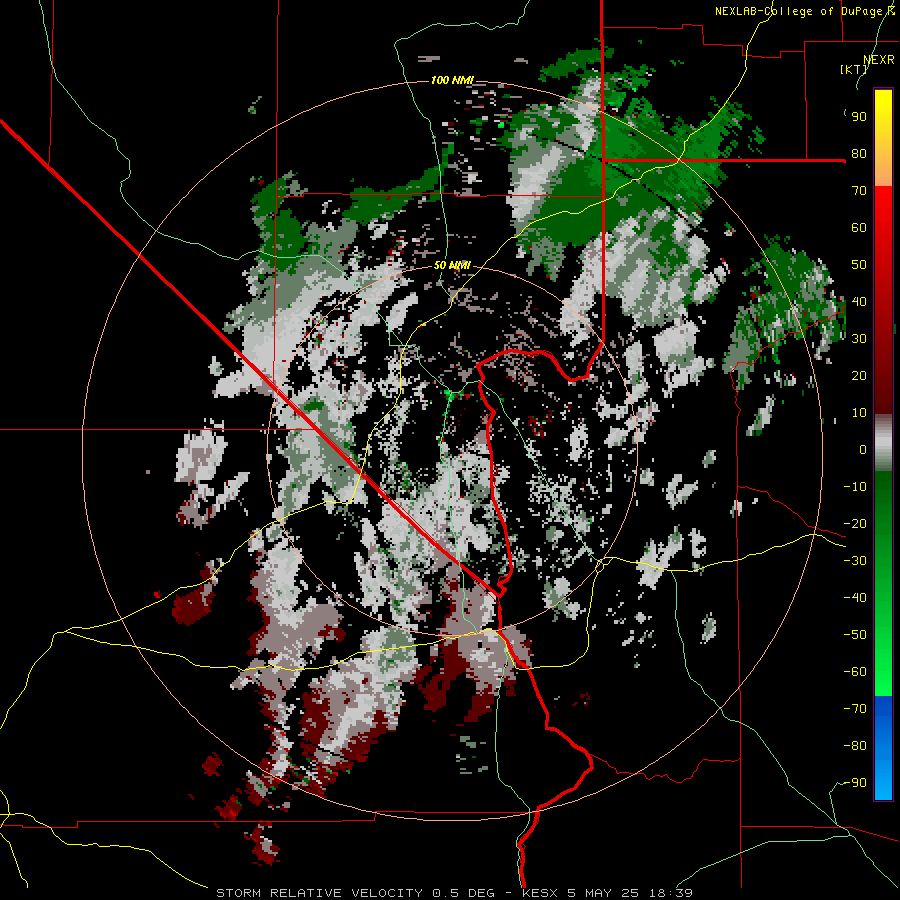Pick the gray zero-velocity segment of color bar
Viewport: 900px width, 900px height.
(883, 443)
